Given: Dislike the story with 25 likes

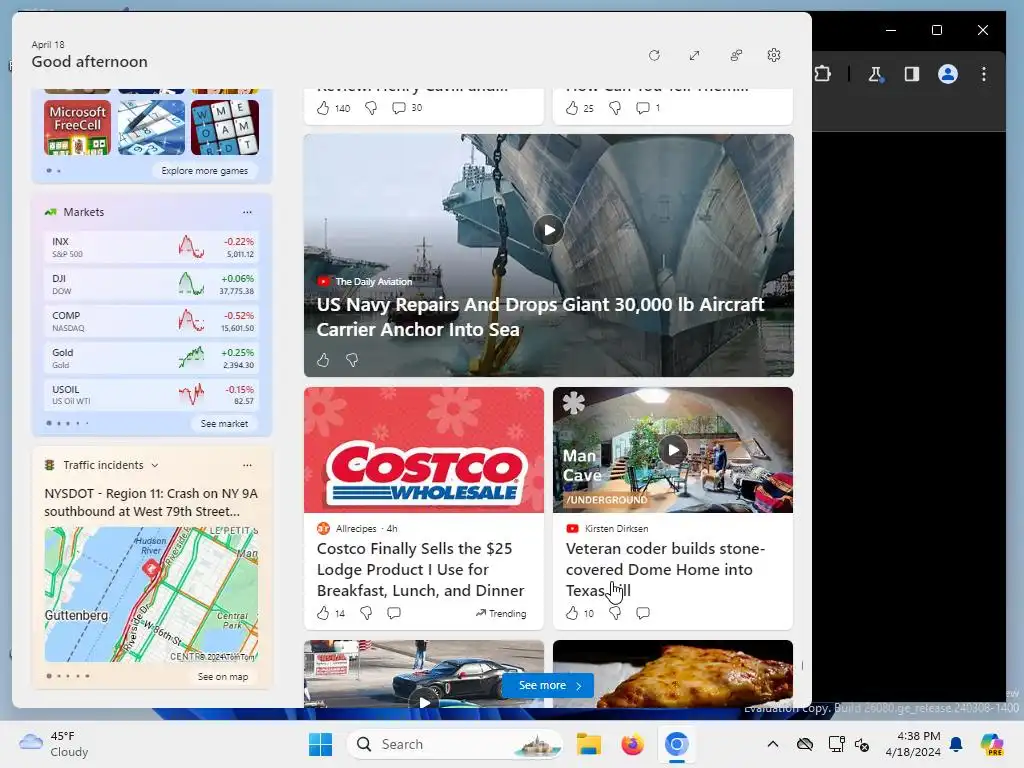Looking at the screenshot, I should click(x=615, y=108).
